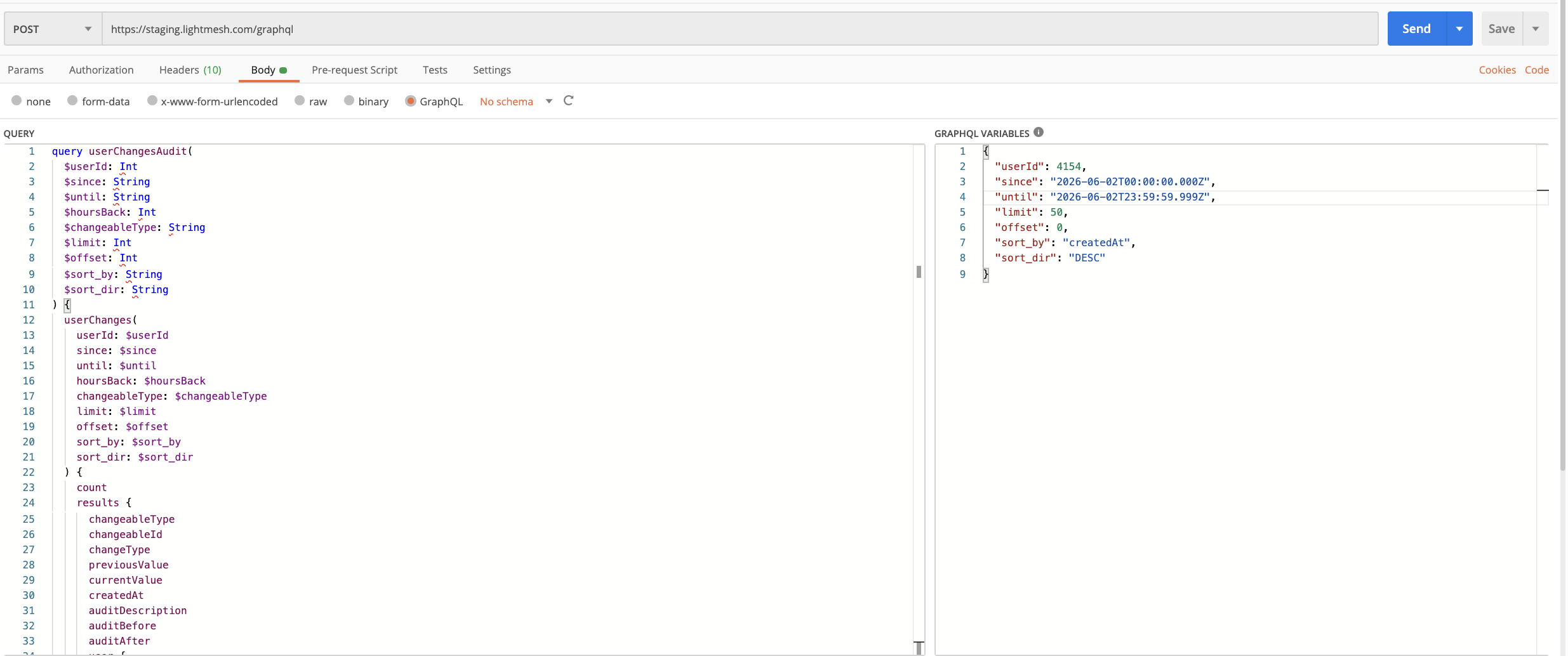The width and height of the screenshot is (1568, 656).
Task: Open the Pre-request Script tab
Action: pyautogui.click(x=354, y=70)
